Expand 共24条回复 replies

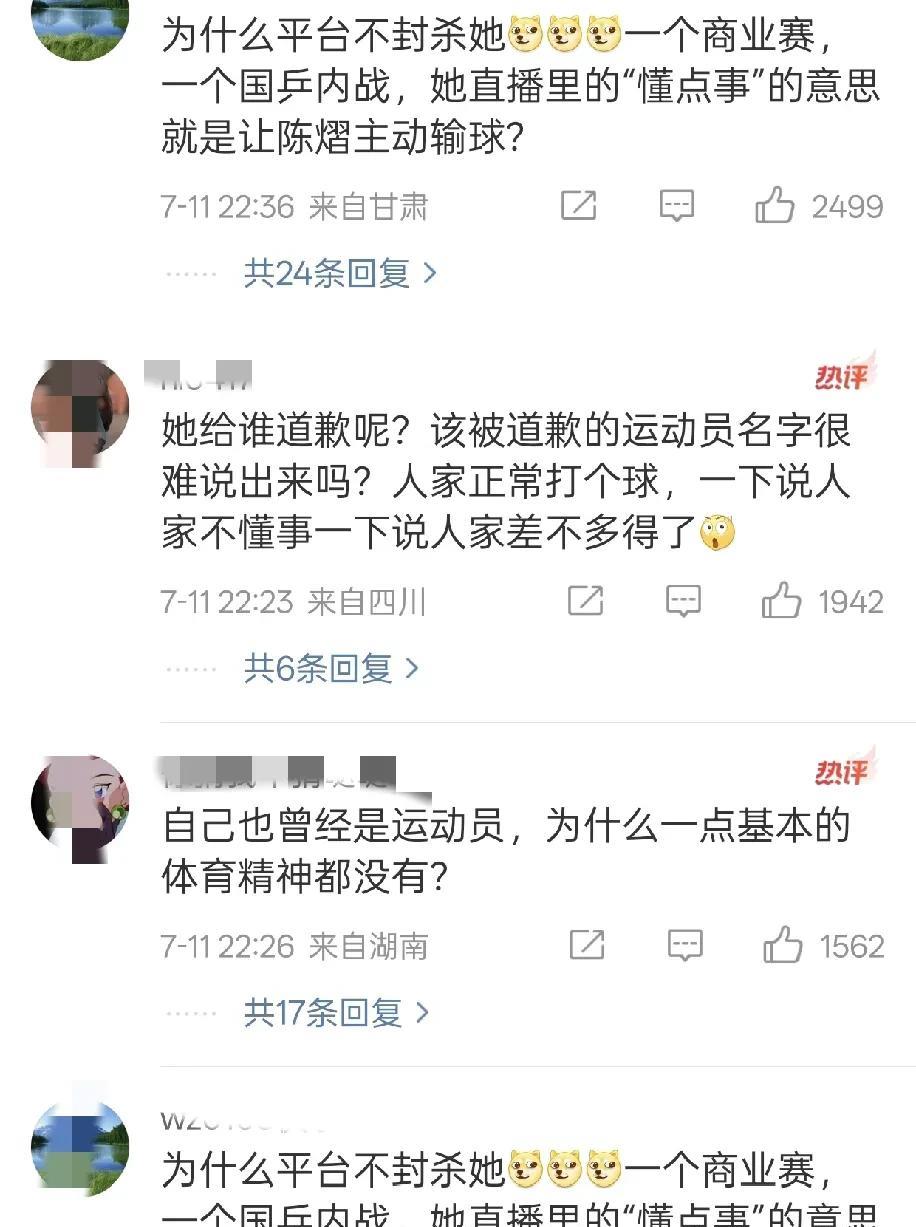(x=341, y=272)
